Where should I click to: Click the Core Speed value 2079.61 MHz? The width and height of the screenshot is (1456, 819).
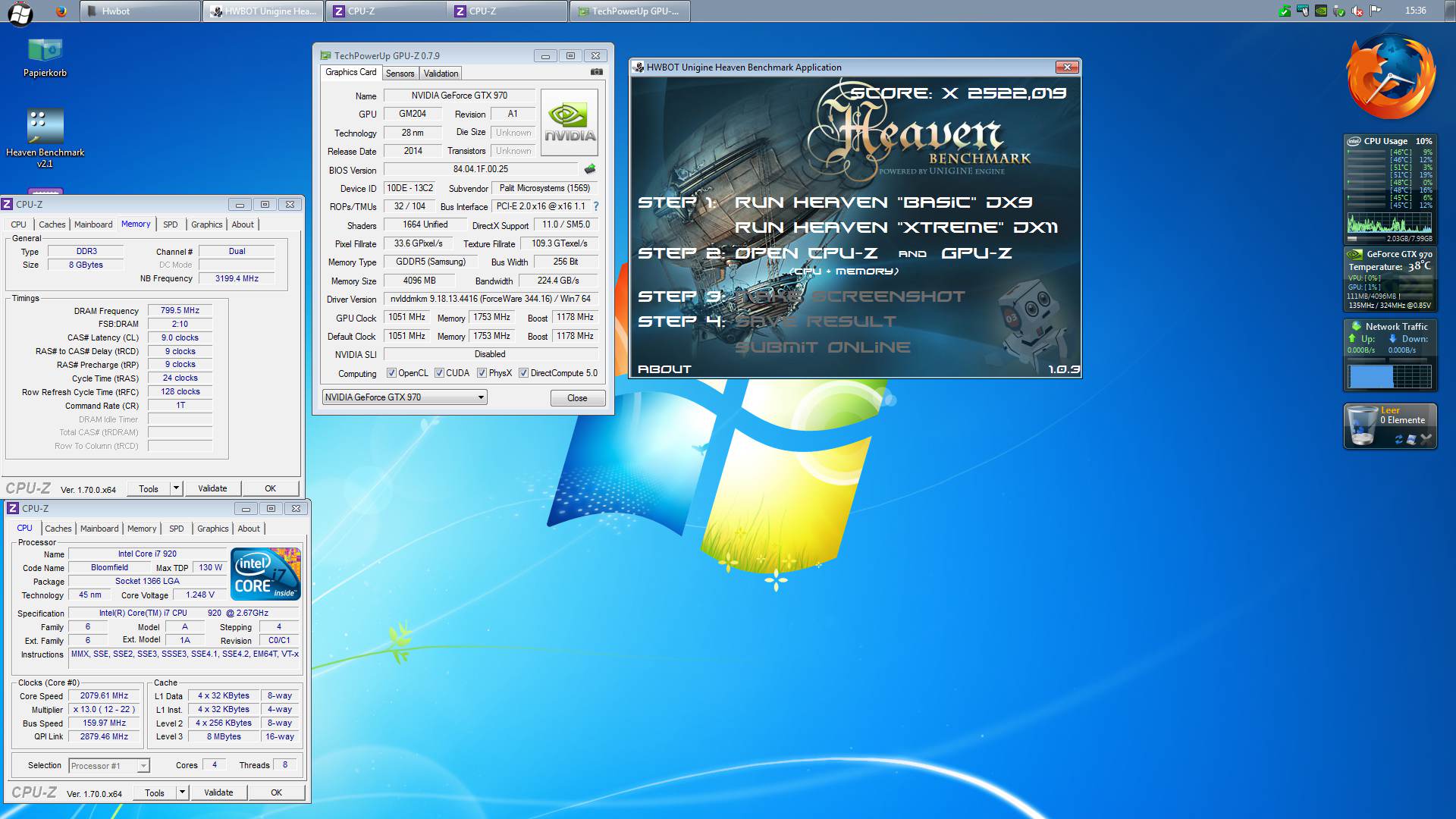click(104, 695)
